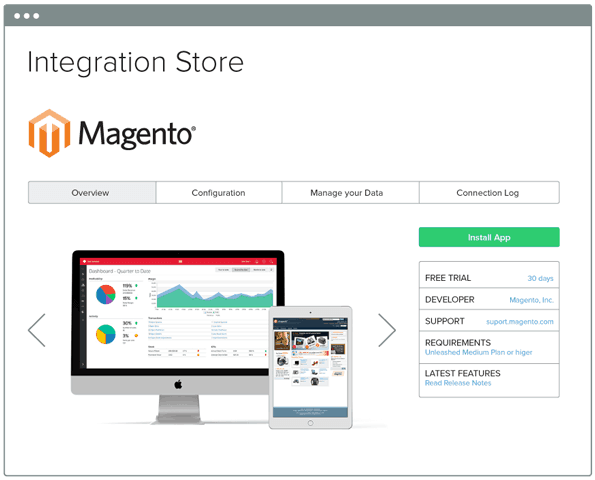Select the Manage your Data tab
The image size is (595, 480).
(350, 192)
